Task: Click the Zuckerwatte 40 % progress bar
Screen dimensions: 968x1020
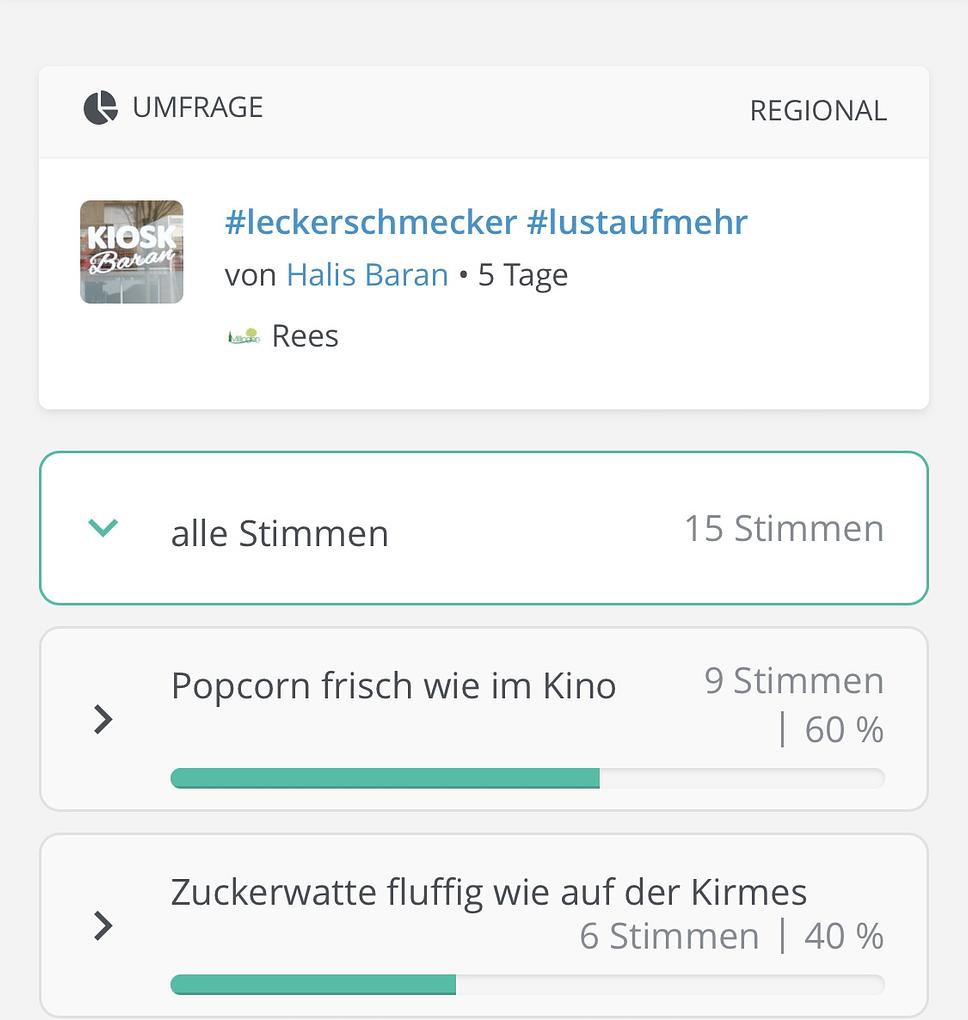Action: (x=527, y=985)
